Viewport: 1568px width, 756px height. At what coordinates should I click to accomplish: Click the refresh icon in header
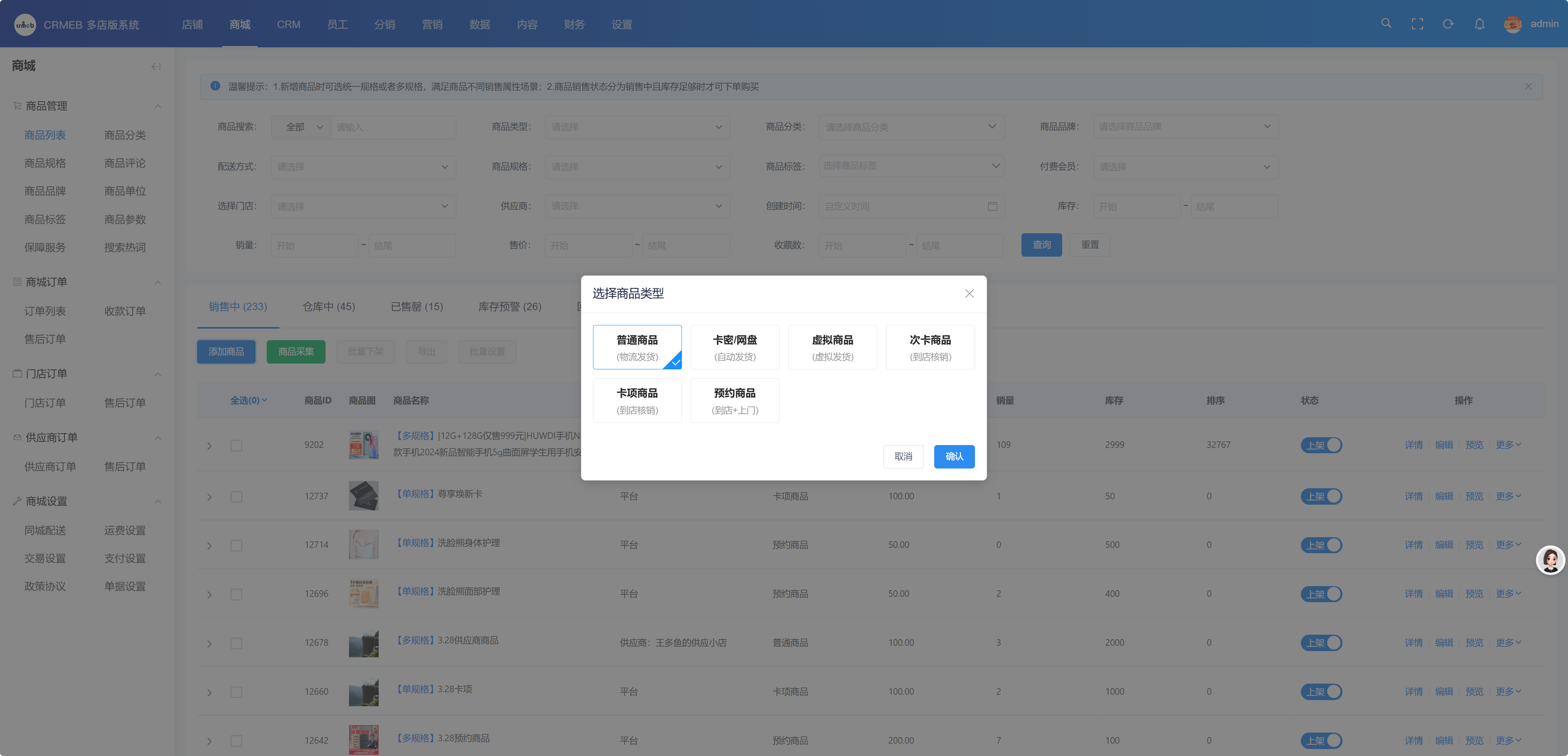click(x=1448, y=24)
